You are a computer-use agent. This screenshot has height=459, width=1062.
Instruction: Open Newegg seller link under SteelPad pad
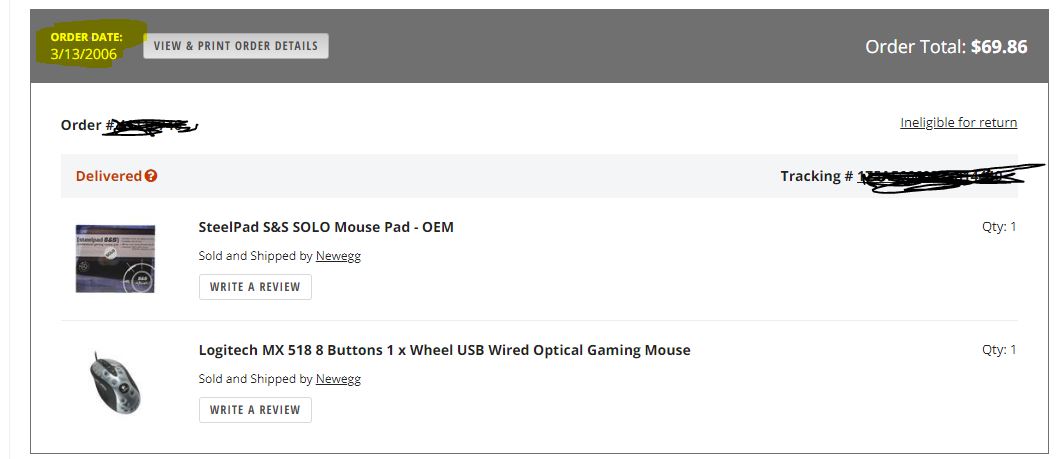click(x=338, y=256)
